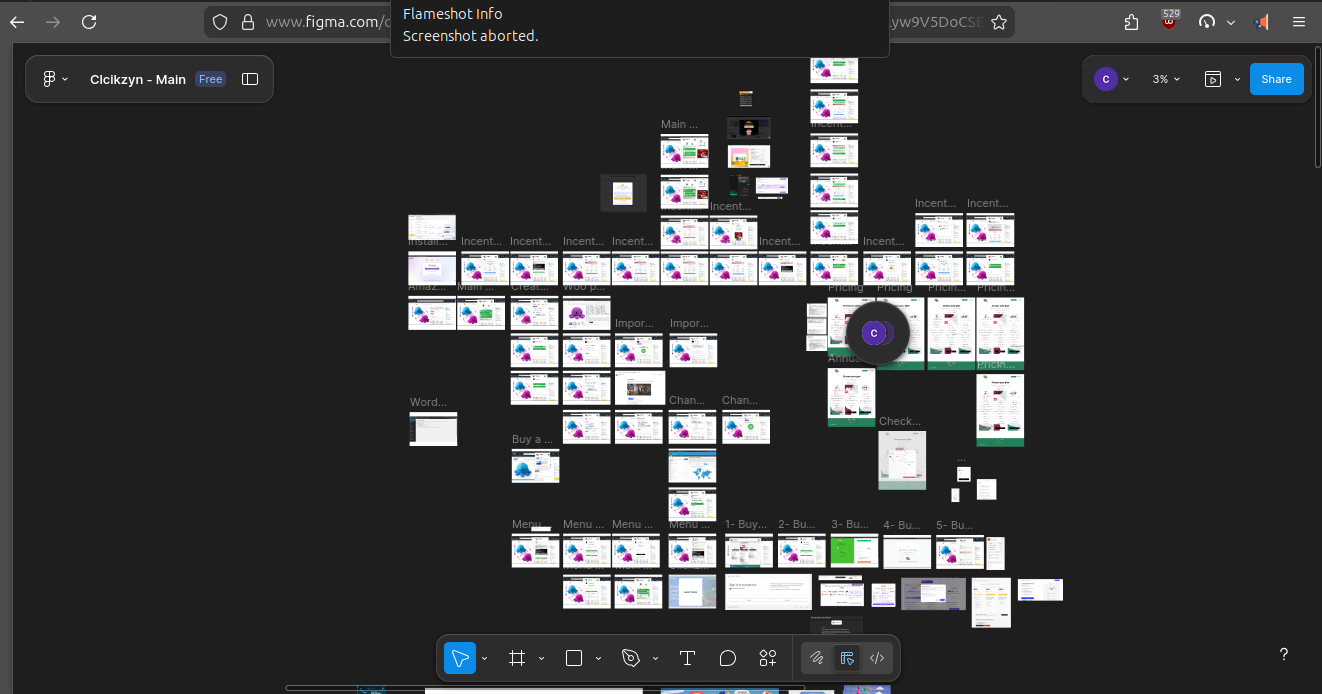Switch to Draw mode
The width and height of the screenshot is (1322, 694).
pos(817,658)
